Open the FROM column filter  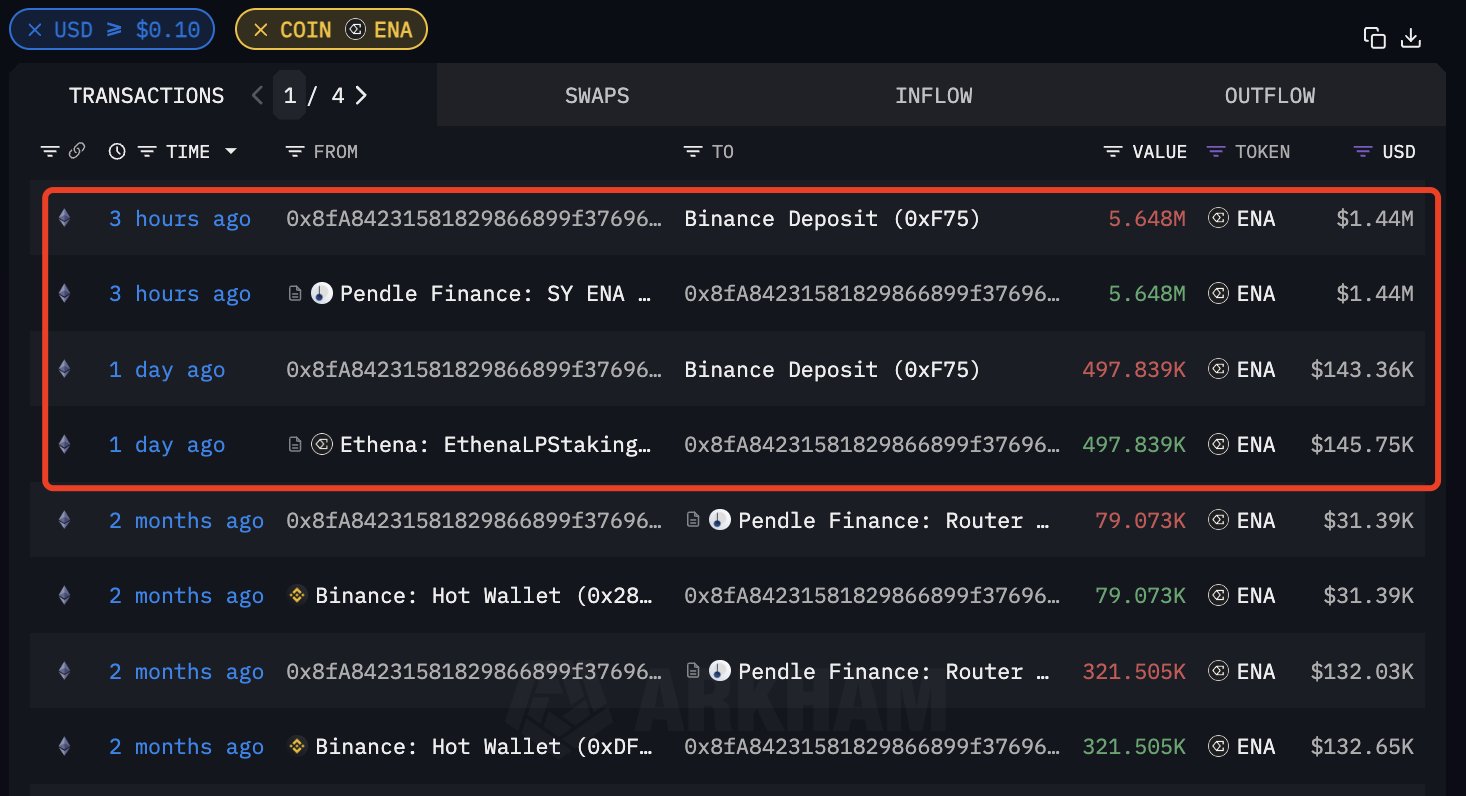295,152
